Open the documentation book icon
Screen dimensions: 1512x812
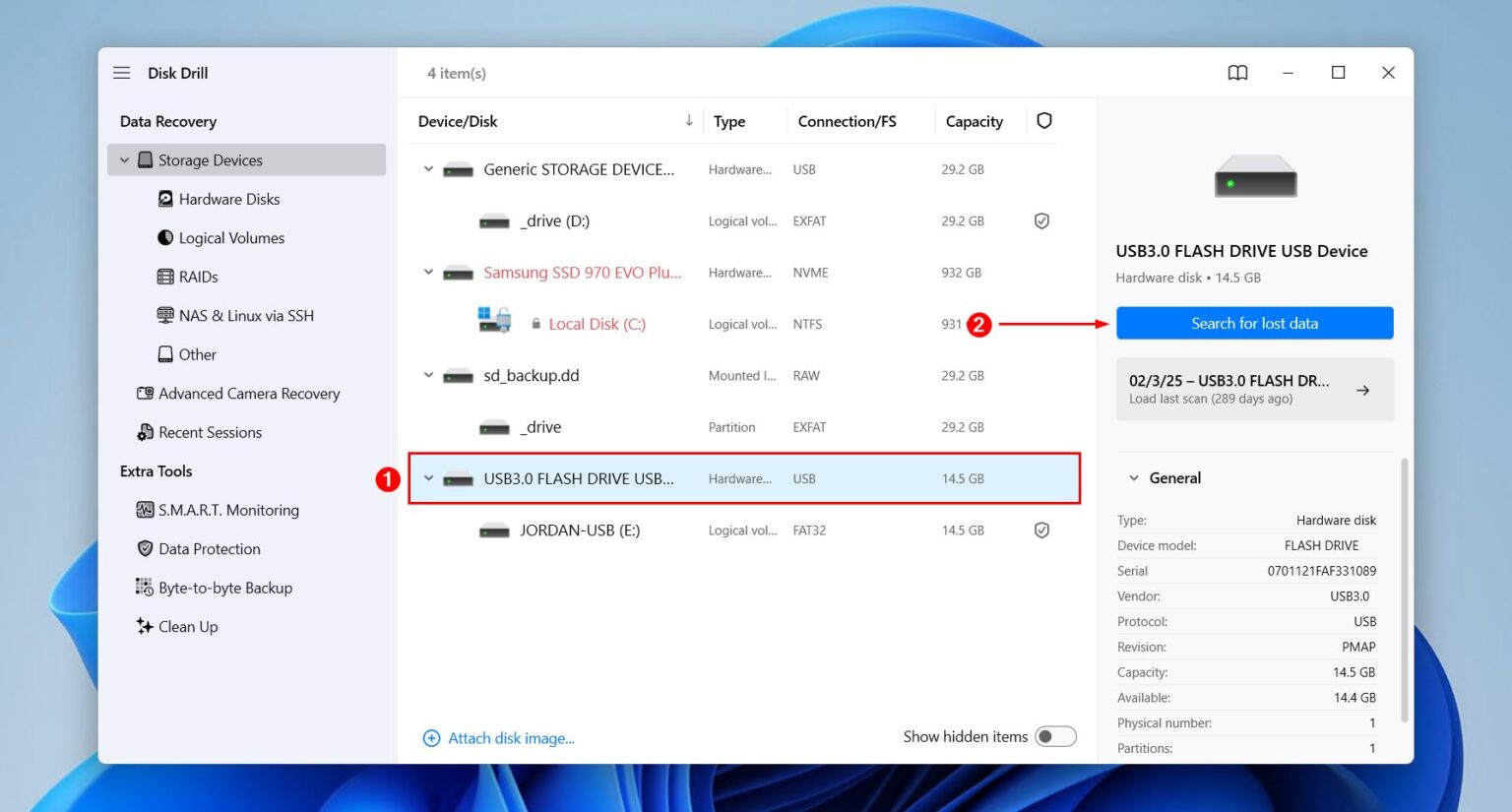click(x=1237, y=72)
